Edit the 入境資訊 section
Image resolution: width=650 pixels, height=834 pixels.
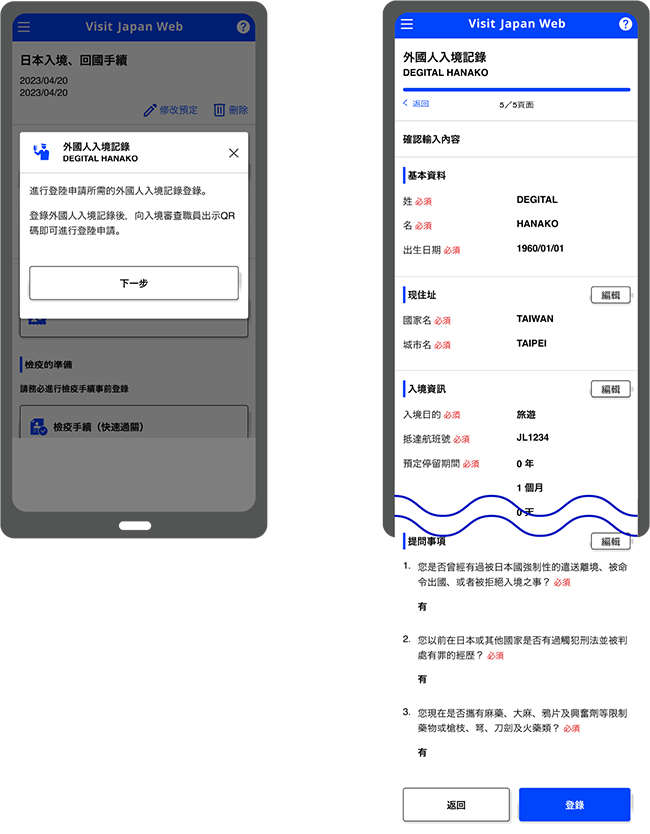[x=610, y=389]
